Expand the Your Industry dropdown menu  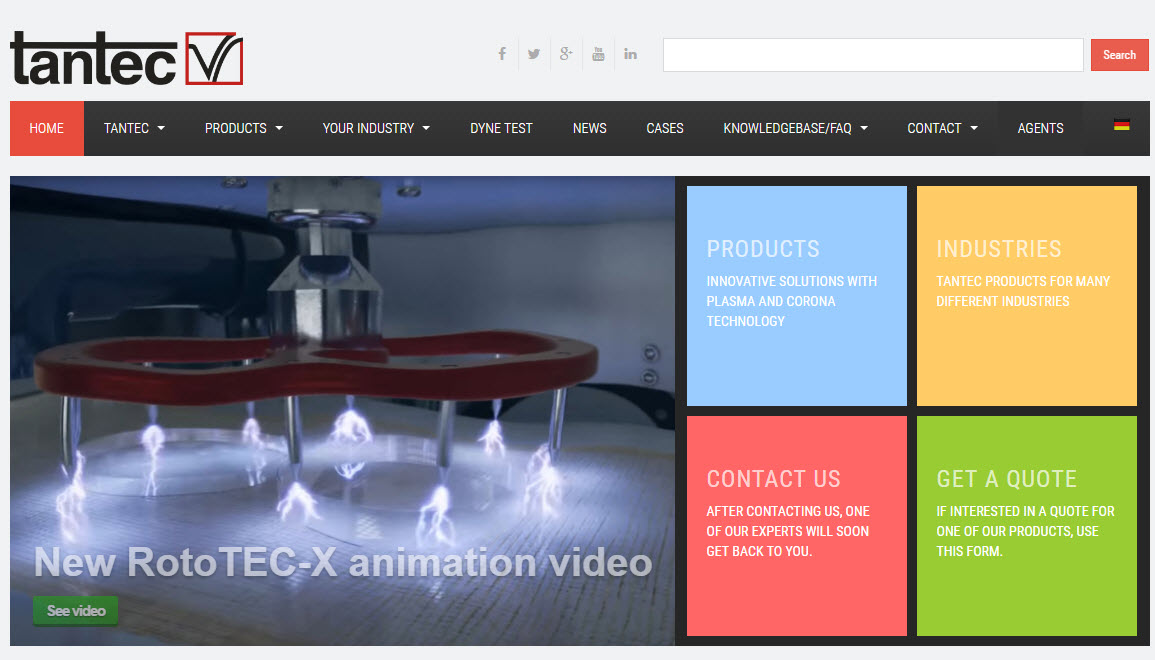(x=376, y=128)
